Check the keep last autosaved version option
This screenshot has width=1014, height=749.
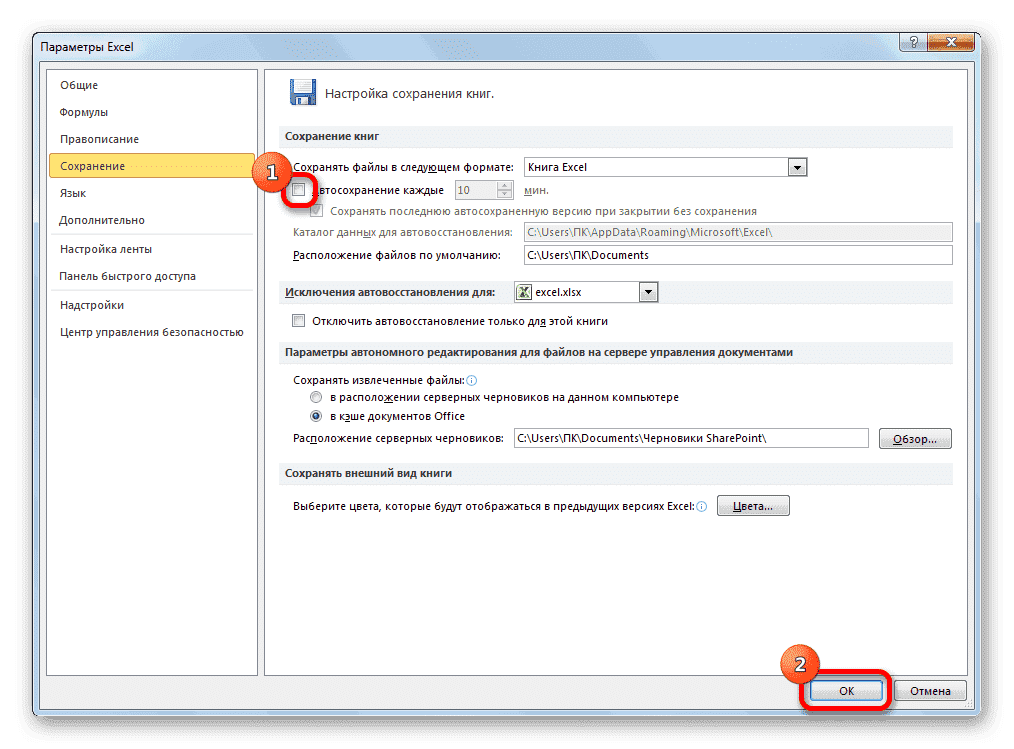[x=317, y=209]
